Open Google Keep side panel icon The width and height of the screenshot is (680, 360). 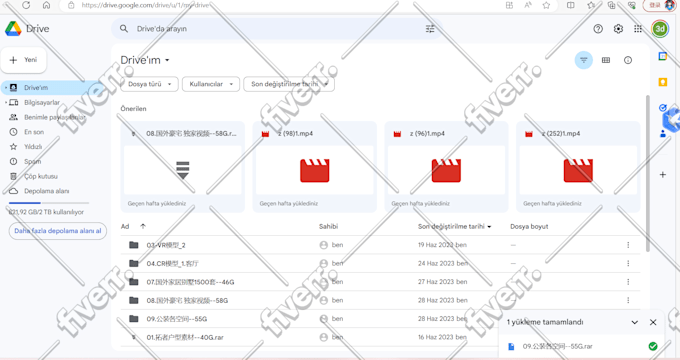pos(663,82)
